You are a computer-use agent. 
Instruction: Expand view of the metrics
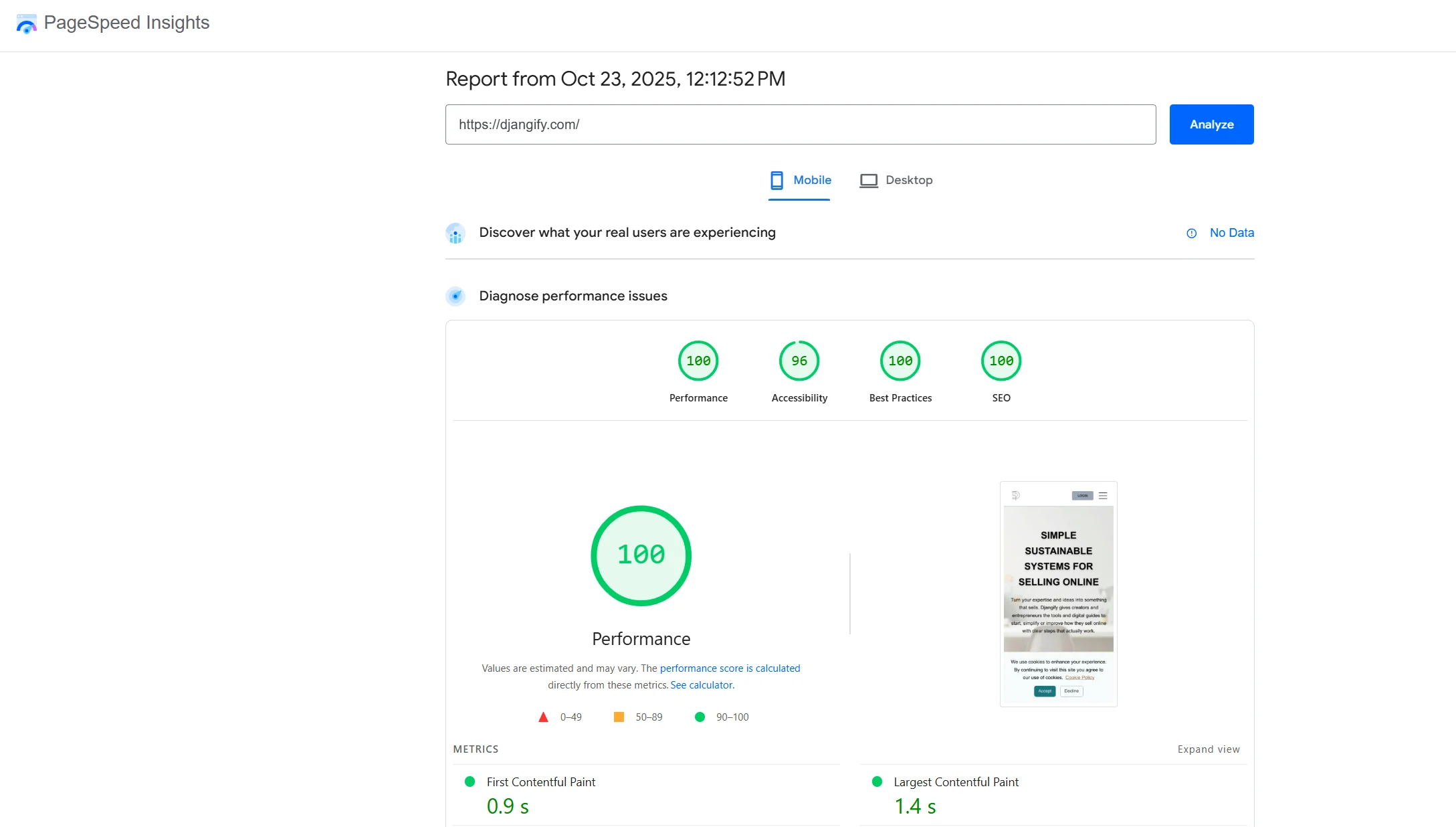coord(1208,749)
